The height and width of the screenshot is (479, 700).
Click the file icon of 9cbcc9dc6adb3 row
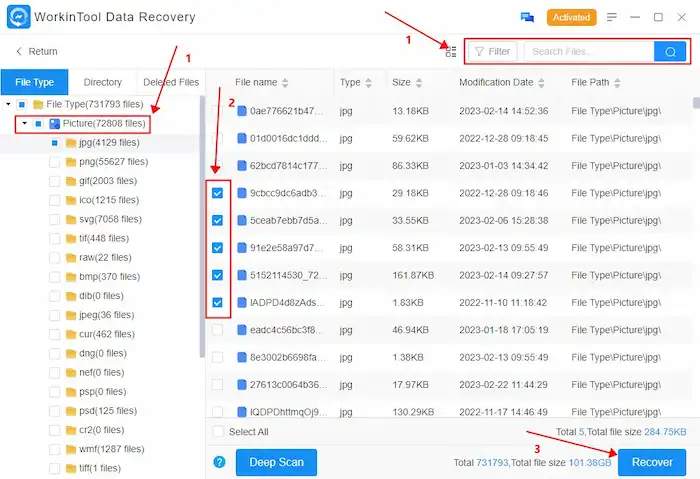[242, 193]
